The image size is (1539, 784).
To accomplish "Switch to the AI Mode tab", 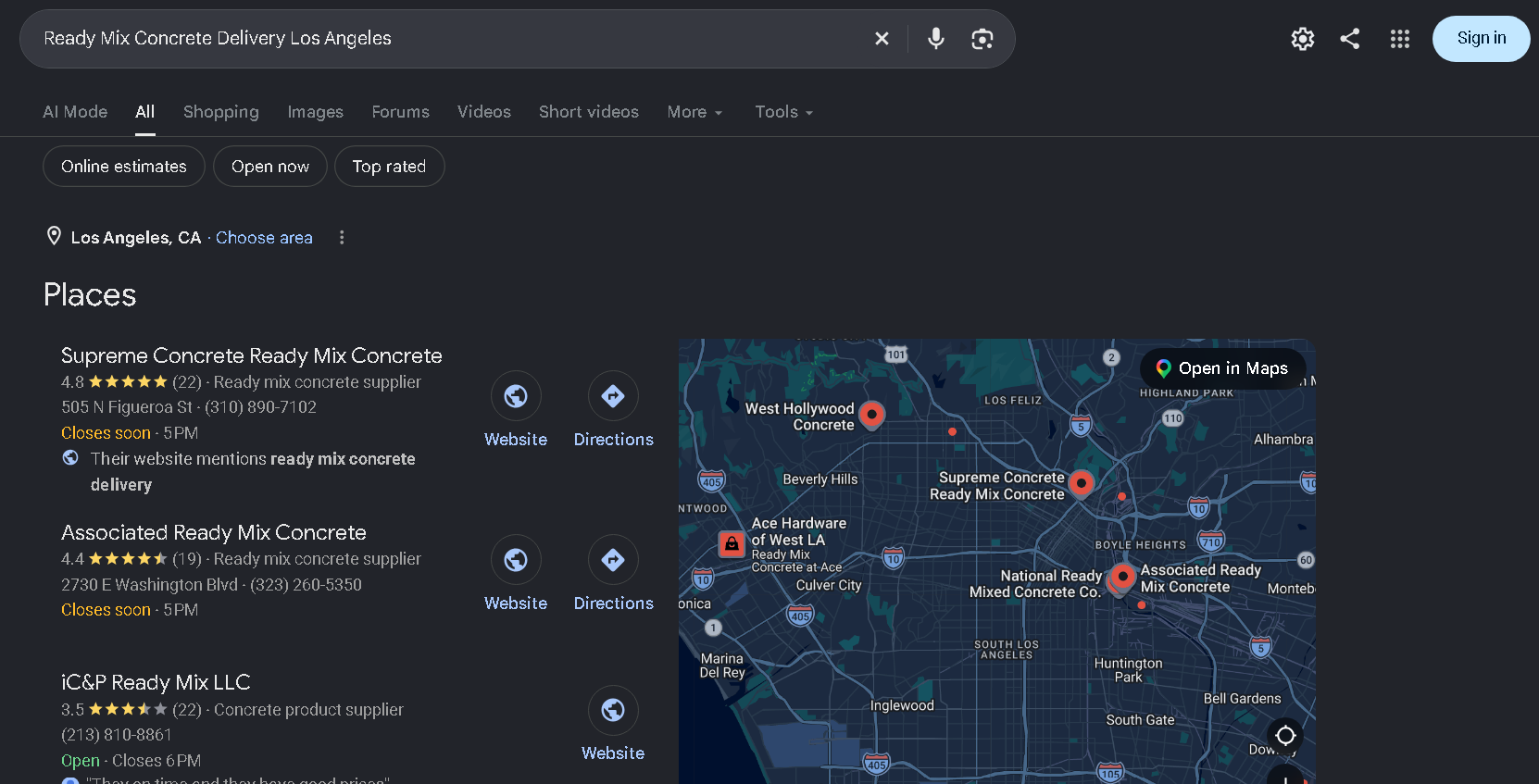I will [75, 112].
